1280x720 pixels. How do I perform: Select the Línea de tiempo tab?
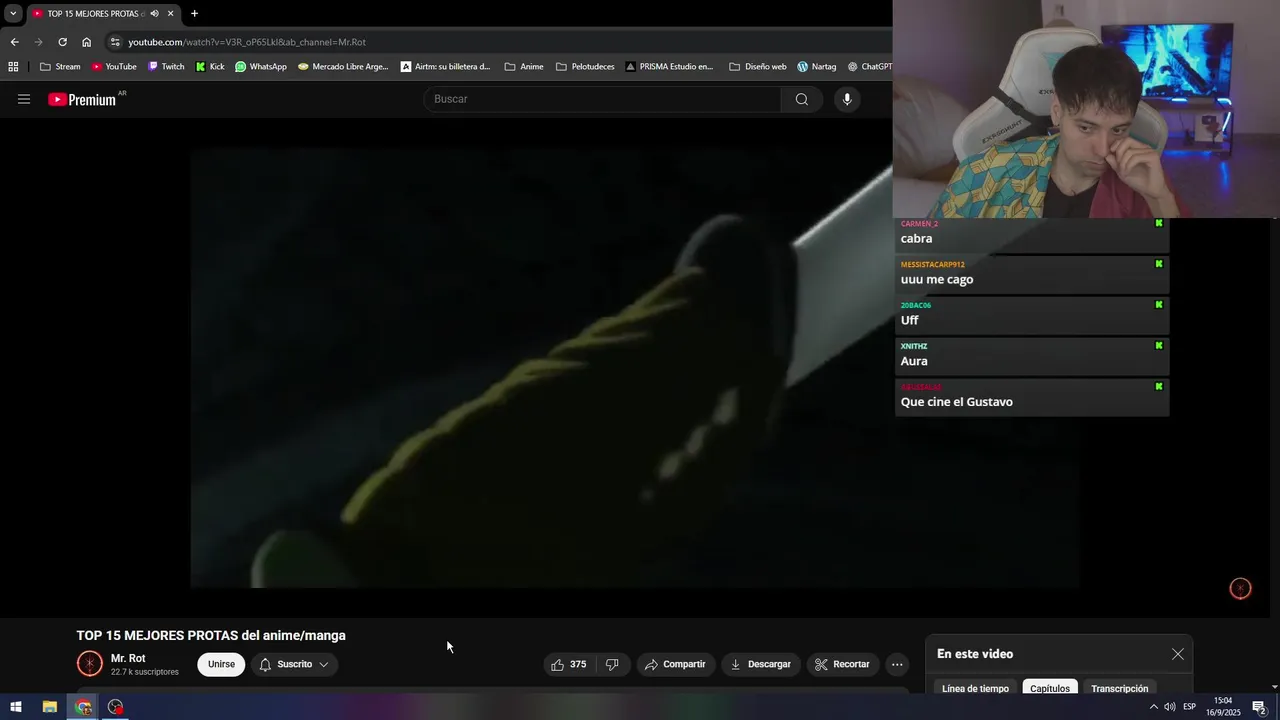(x=975, y=688)
